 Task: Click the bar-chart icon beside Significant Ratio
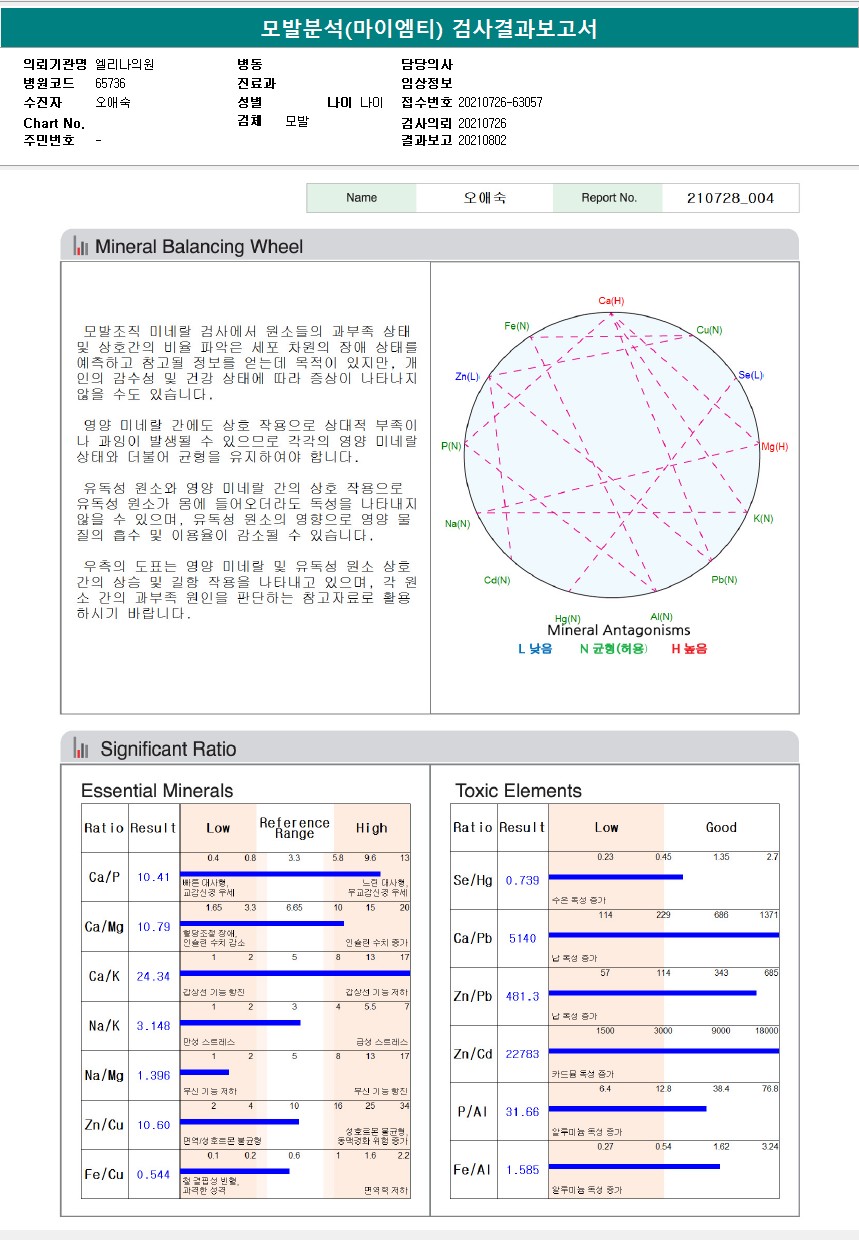[x=79, y=748]
